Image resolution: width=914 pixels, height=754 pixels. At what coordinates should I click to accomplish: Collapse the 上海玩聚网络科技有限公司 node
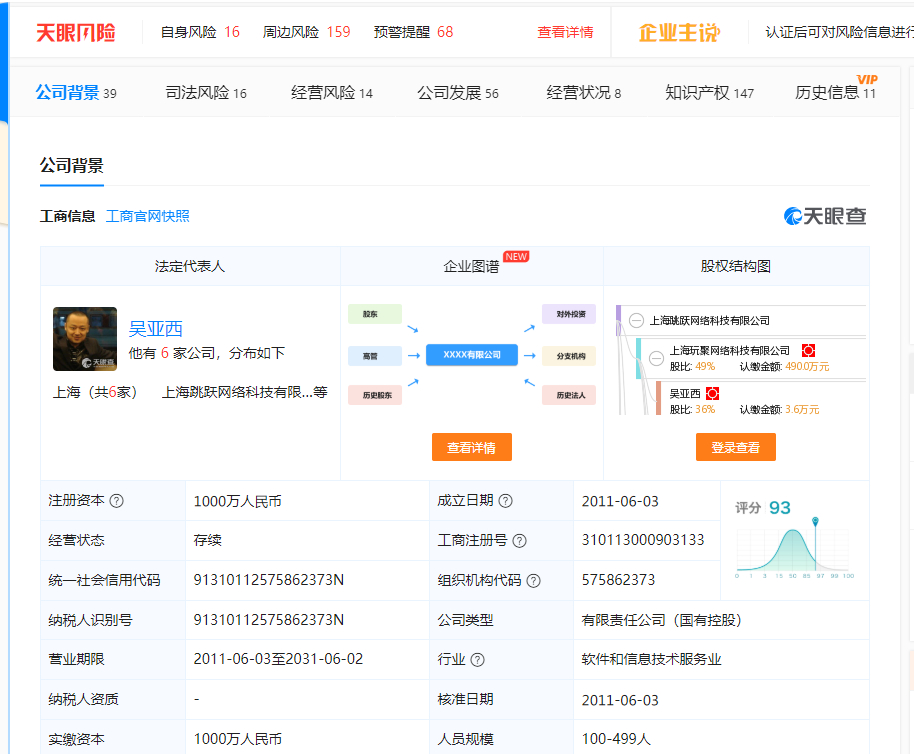coord(656,358)
